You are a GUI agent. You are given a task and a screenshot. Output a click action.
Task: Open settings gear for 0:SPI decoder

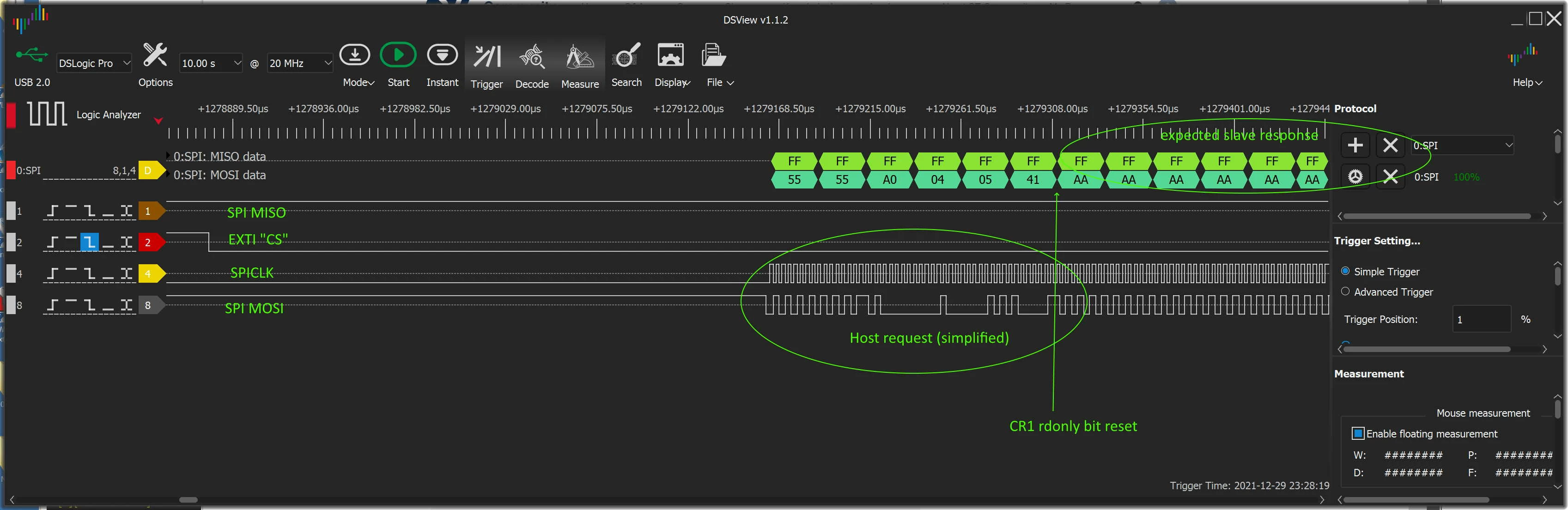tap(1355, 176)
